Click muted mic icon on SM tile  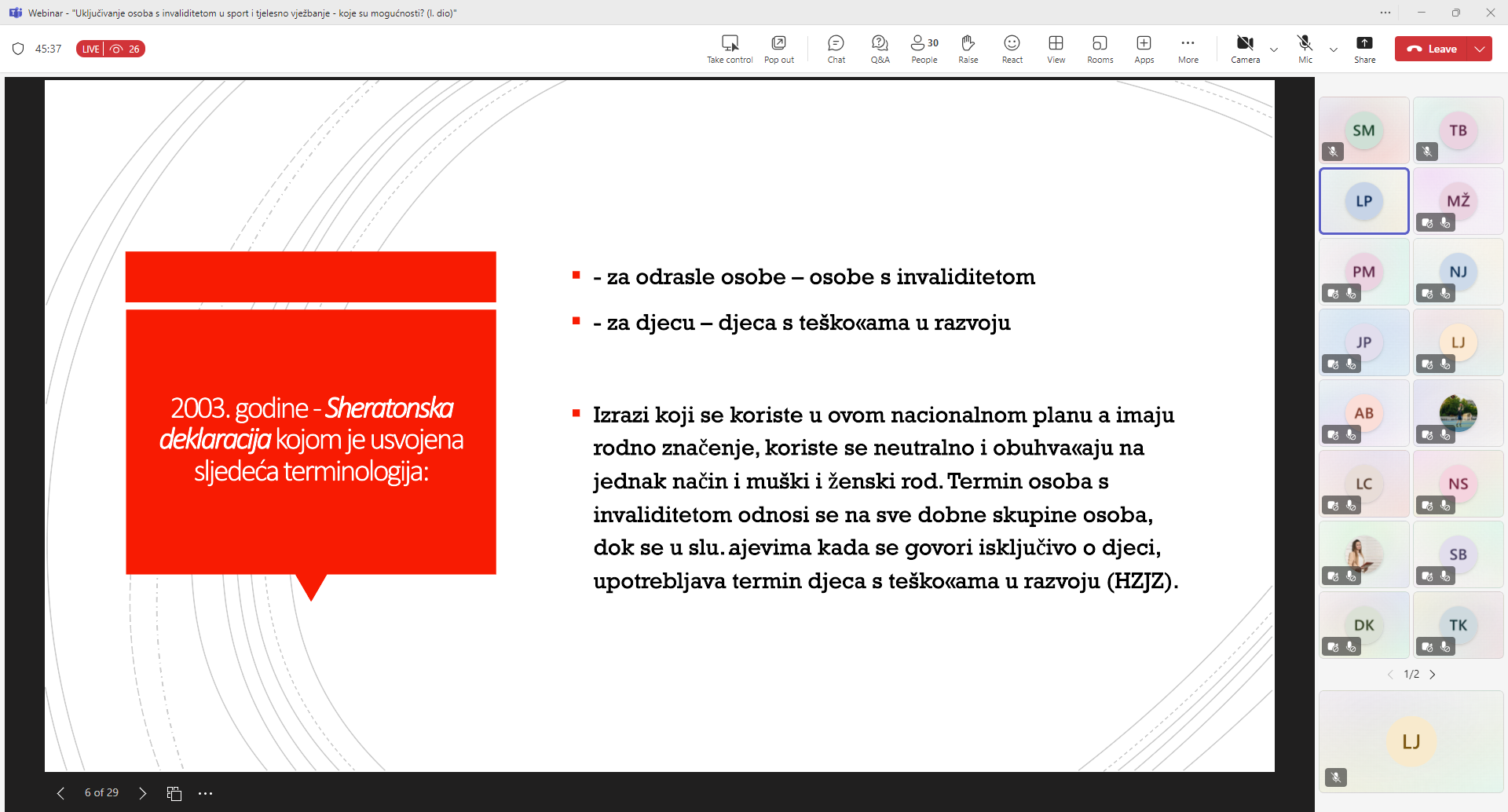coord(1333,152)
